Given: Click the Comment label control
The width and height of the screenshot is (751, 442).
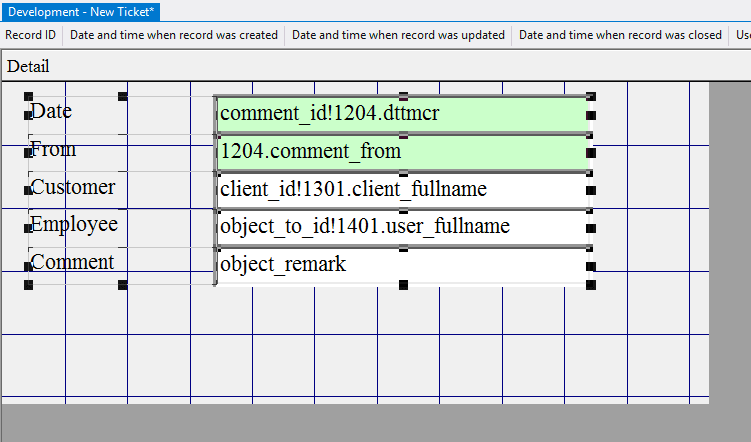Looking at the screenshot, I should point(72,262).
